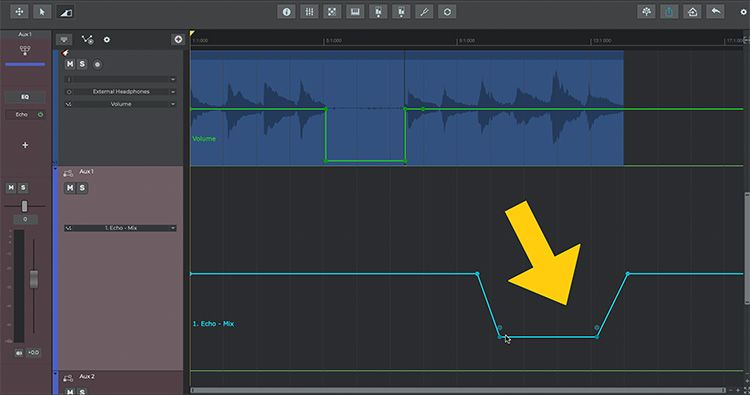This screenshot has height=395, width=750.
Task: Open the Volume automation parameter dropdown
Action: coord(121,104)
